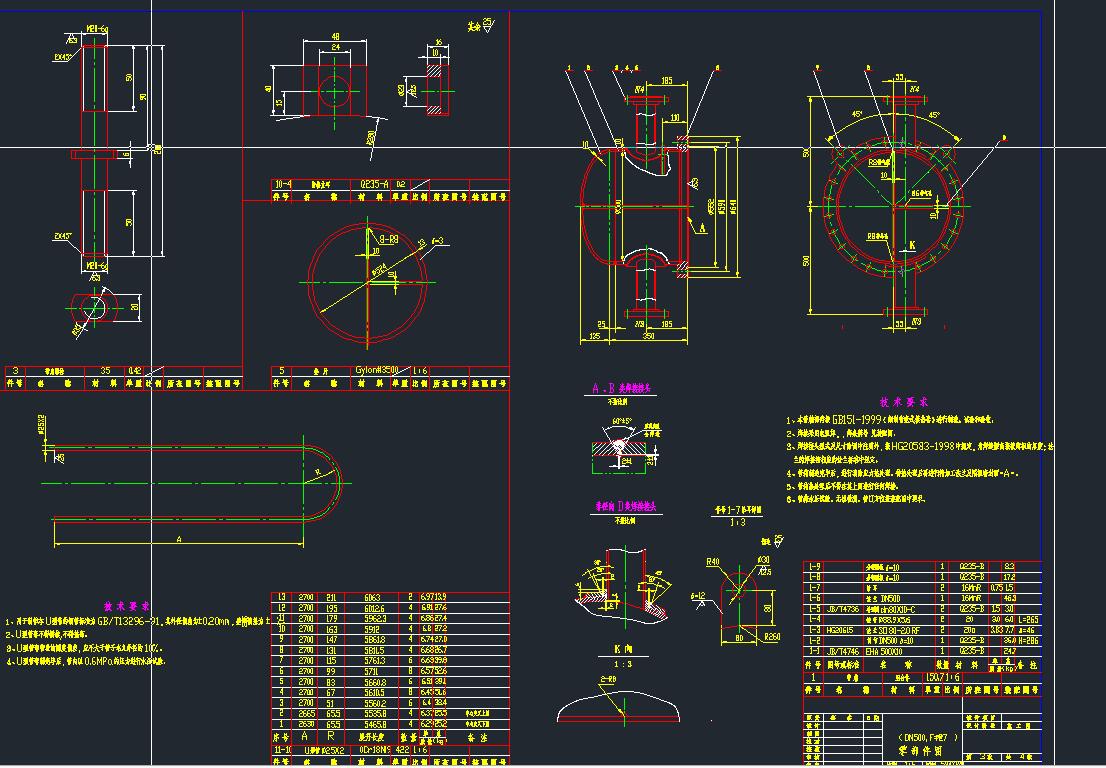Select the JB/T4746 standard cell in row 1-1
Viewport: 1106px width, 768px height.
tap(843, 652)
